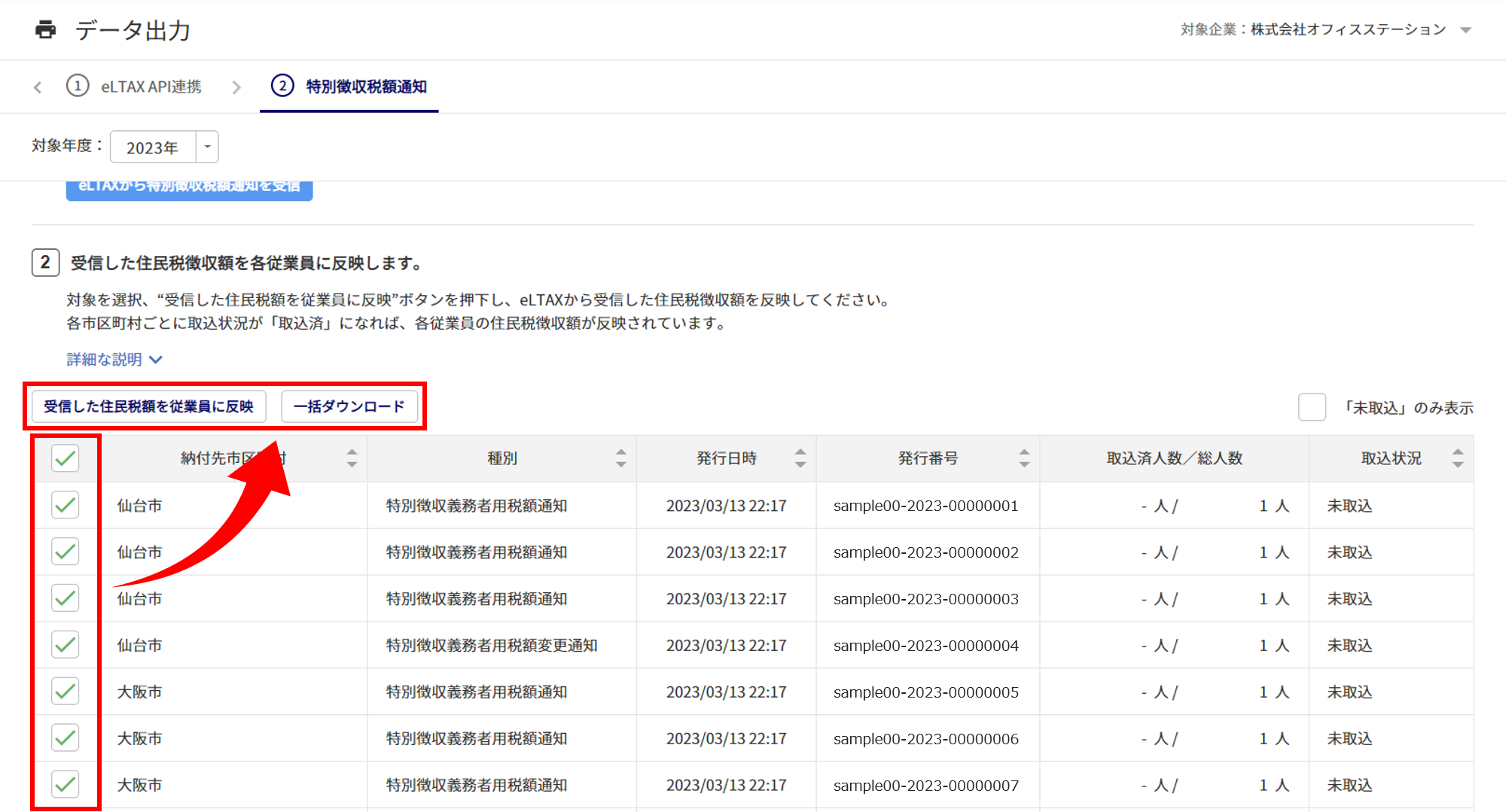Screen dimensions: 1506x812
Task: Open the 対象年度 2023年 dropdown
Action: point(207,147)
